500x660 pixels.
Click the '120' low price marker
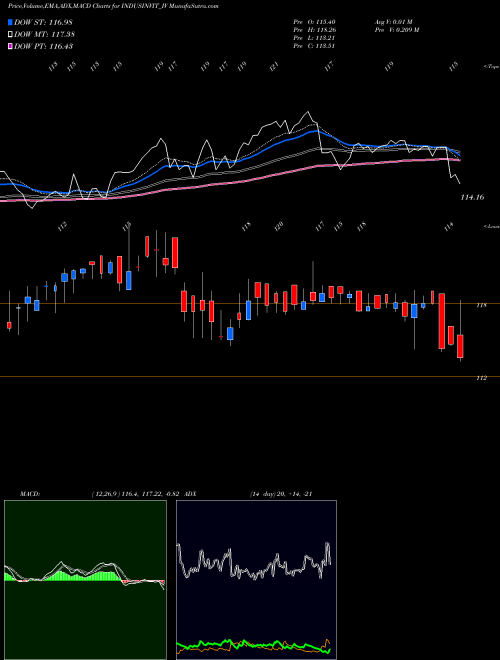(278, 226)
